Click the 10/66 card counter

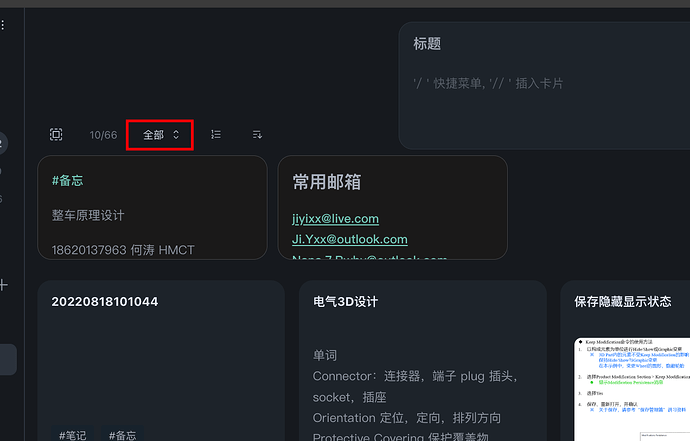coord(103,135)
